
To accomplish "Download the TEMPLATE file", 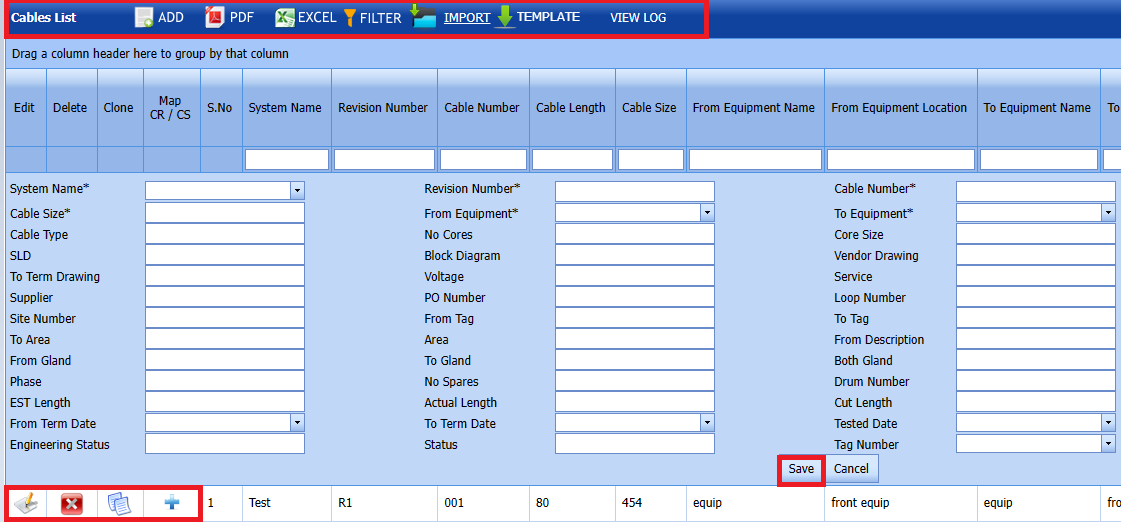I will coord(547,17).
